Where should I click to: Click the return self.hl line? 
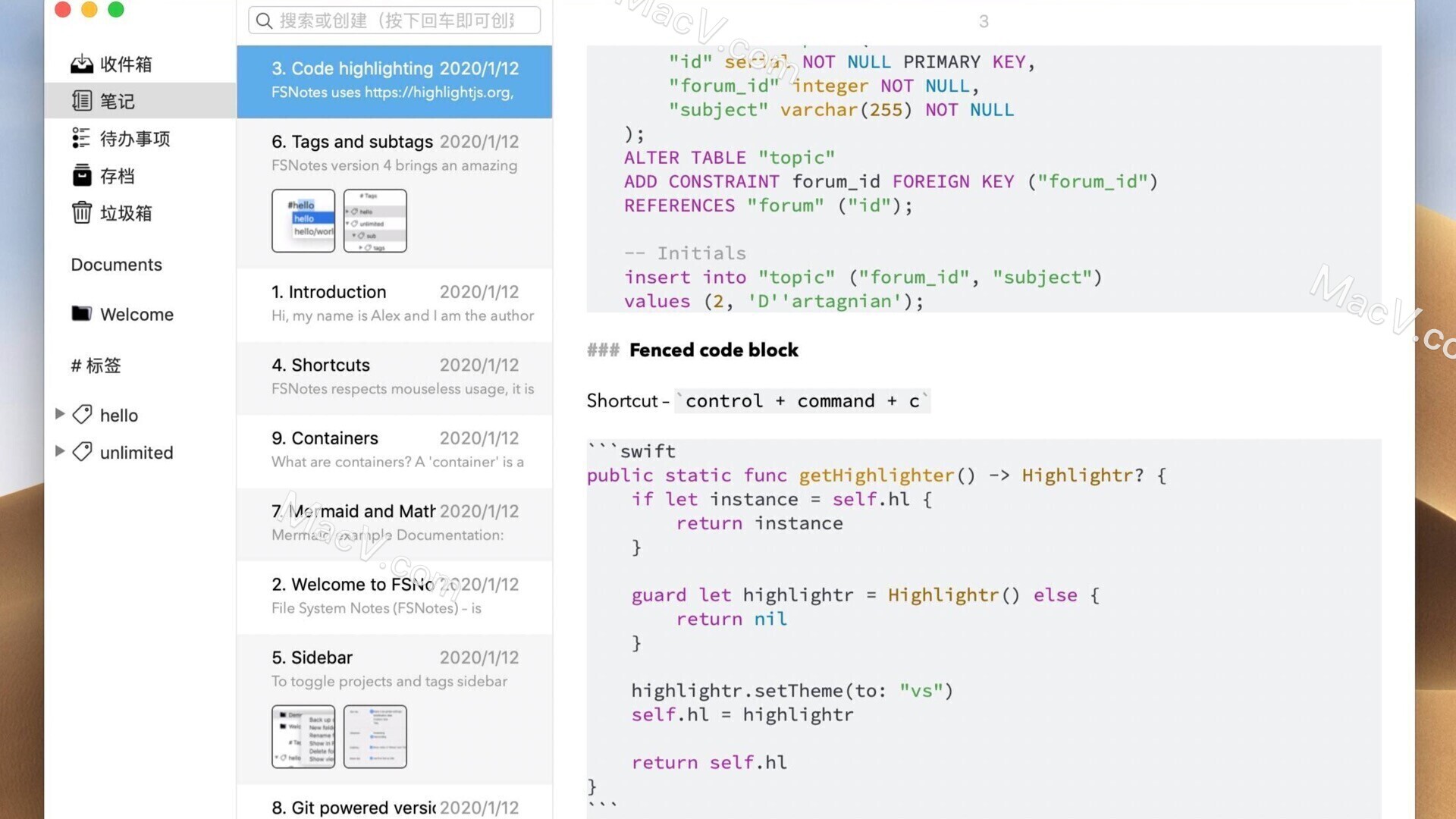point(709,762)
